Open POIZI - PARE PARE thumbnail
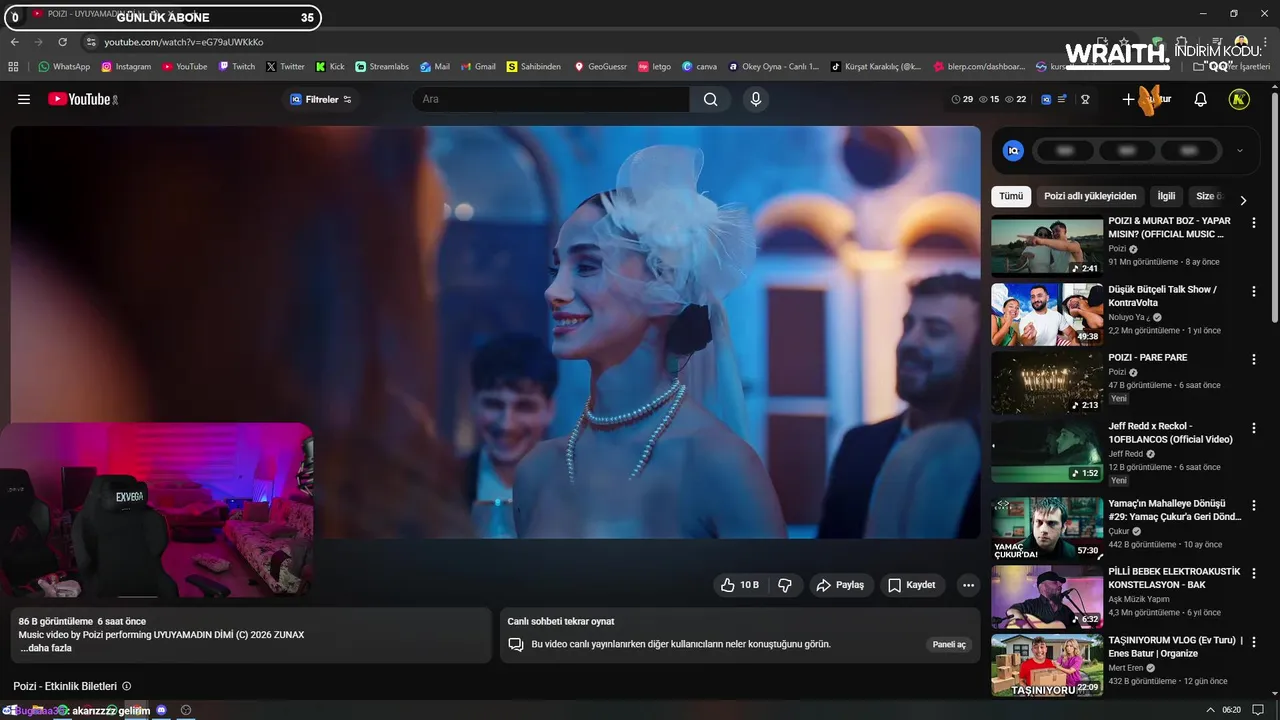The image size is (1280, 720). (x=1047, y=382)
